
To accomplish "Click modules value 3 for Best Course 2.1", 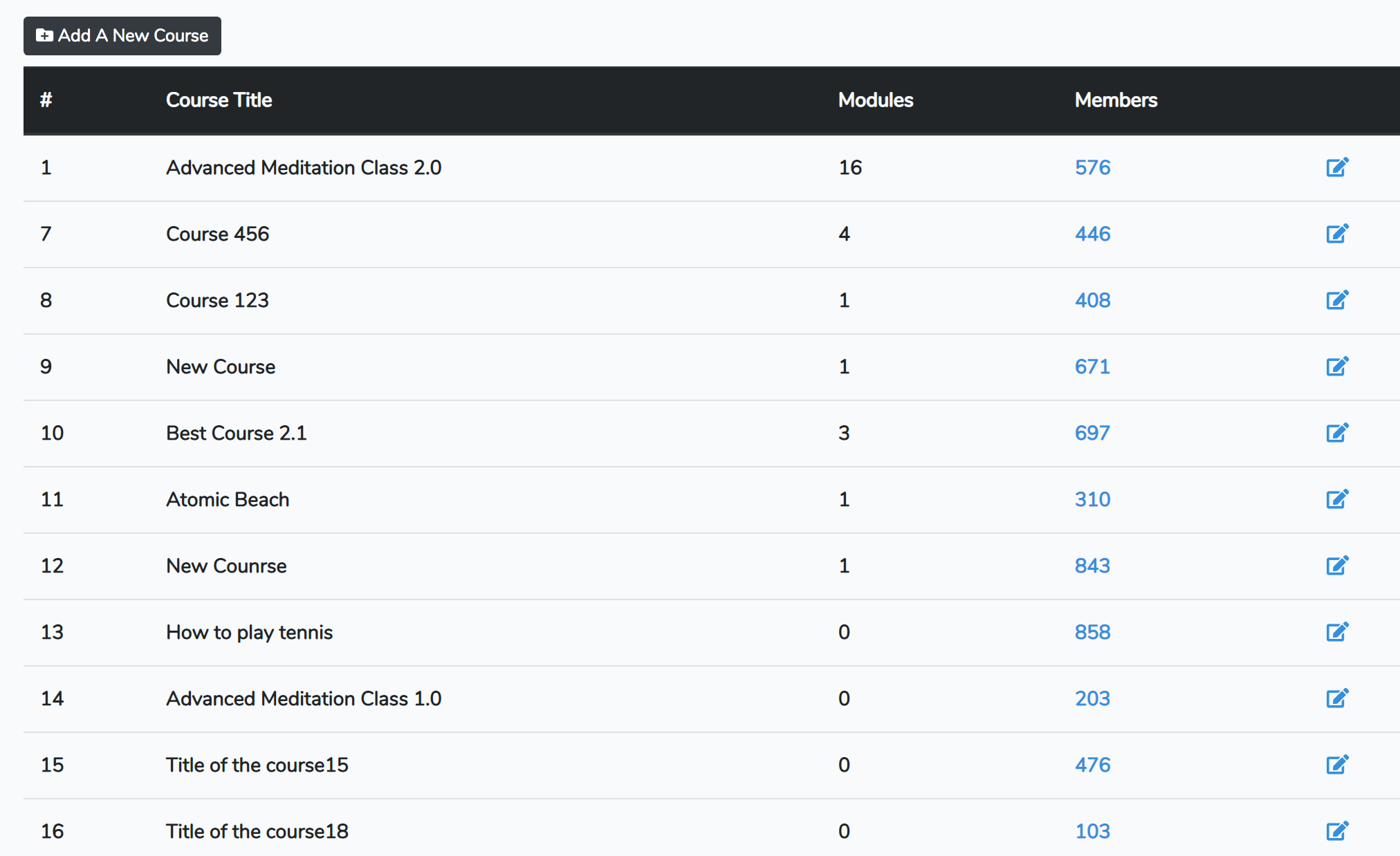I will click(844, 433).
